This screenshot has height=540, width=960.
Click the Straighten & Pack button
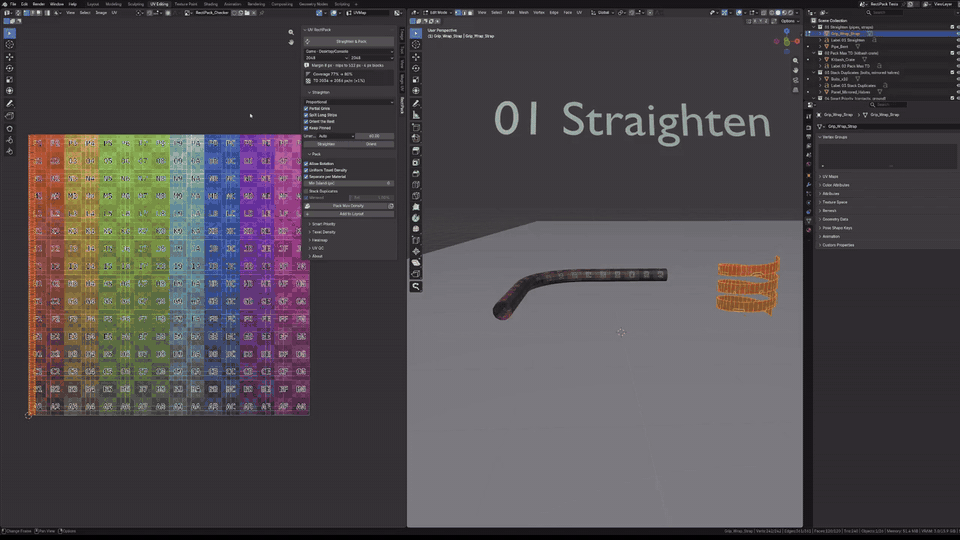(350, 42)
